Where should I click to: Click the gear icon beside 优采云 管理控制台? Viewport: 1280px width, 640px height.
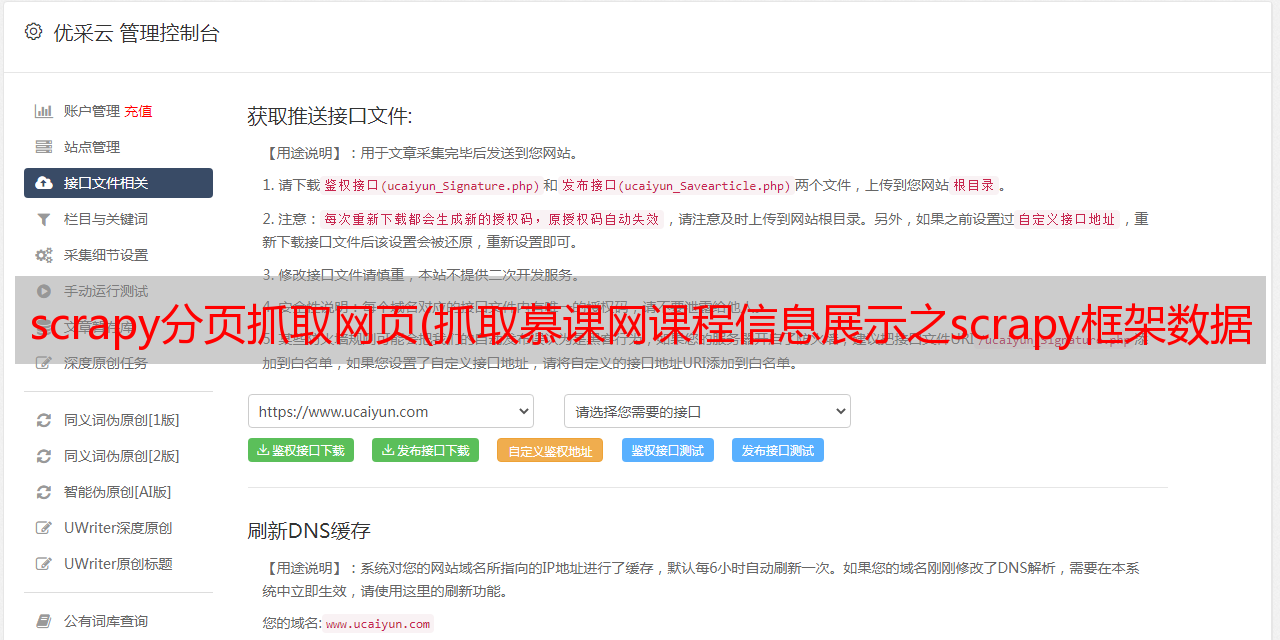[x=33, y=32]
